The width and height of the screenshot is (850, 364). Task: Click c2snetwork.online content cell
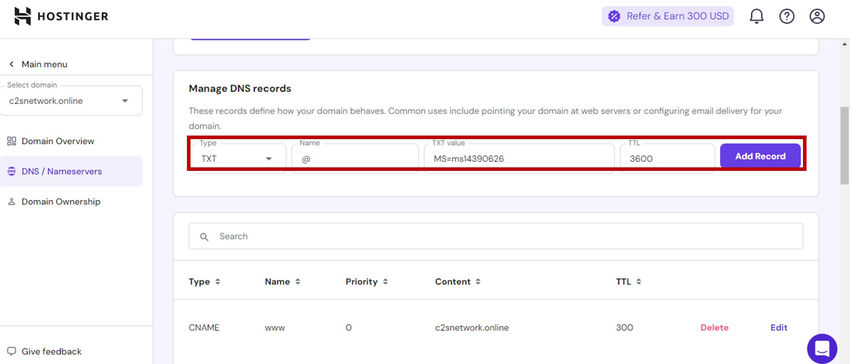pyautogui.click(x=472, y=328)
